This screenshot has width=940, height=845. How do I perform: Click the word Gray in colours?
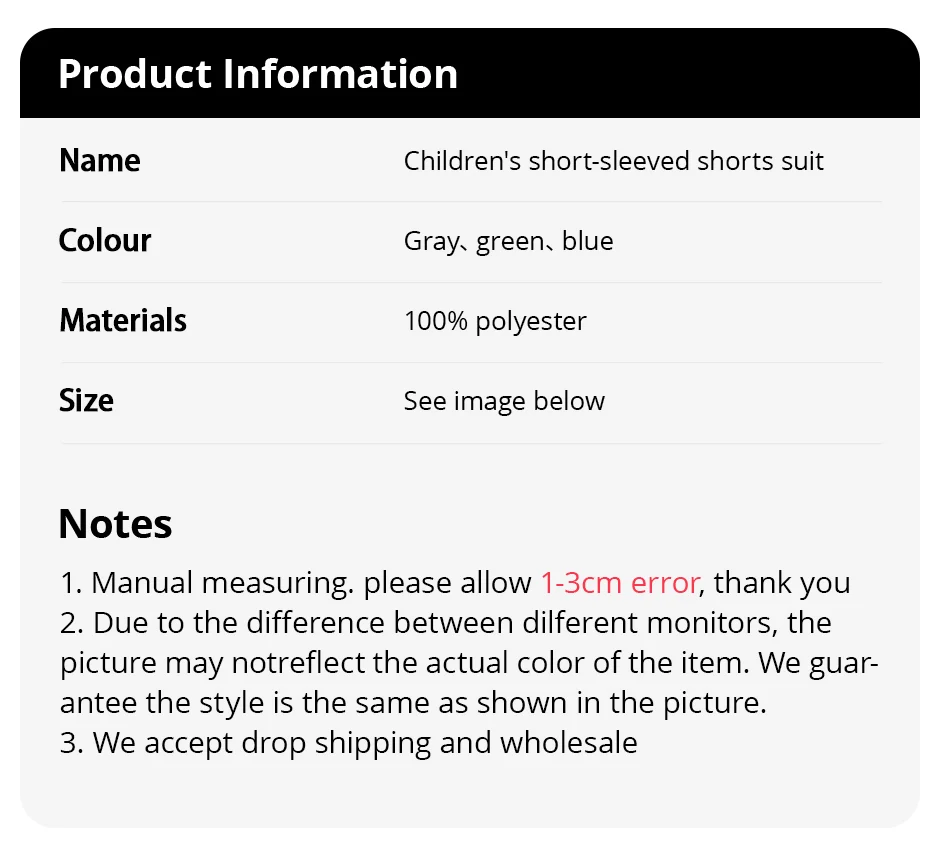(430, 242)
